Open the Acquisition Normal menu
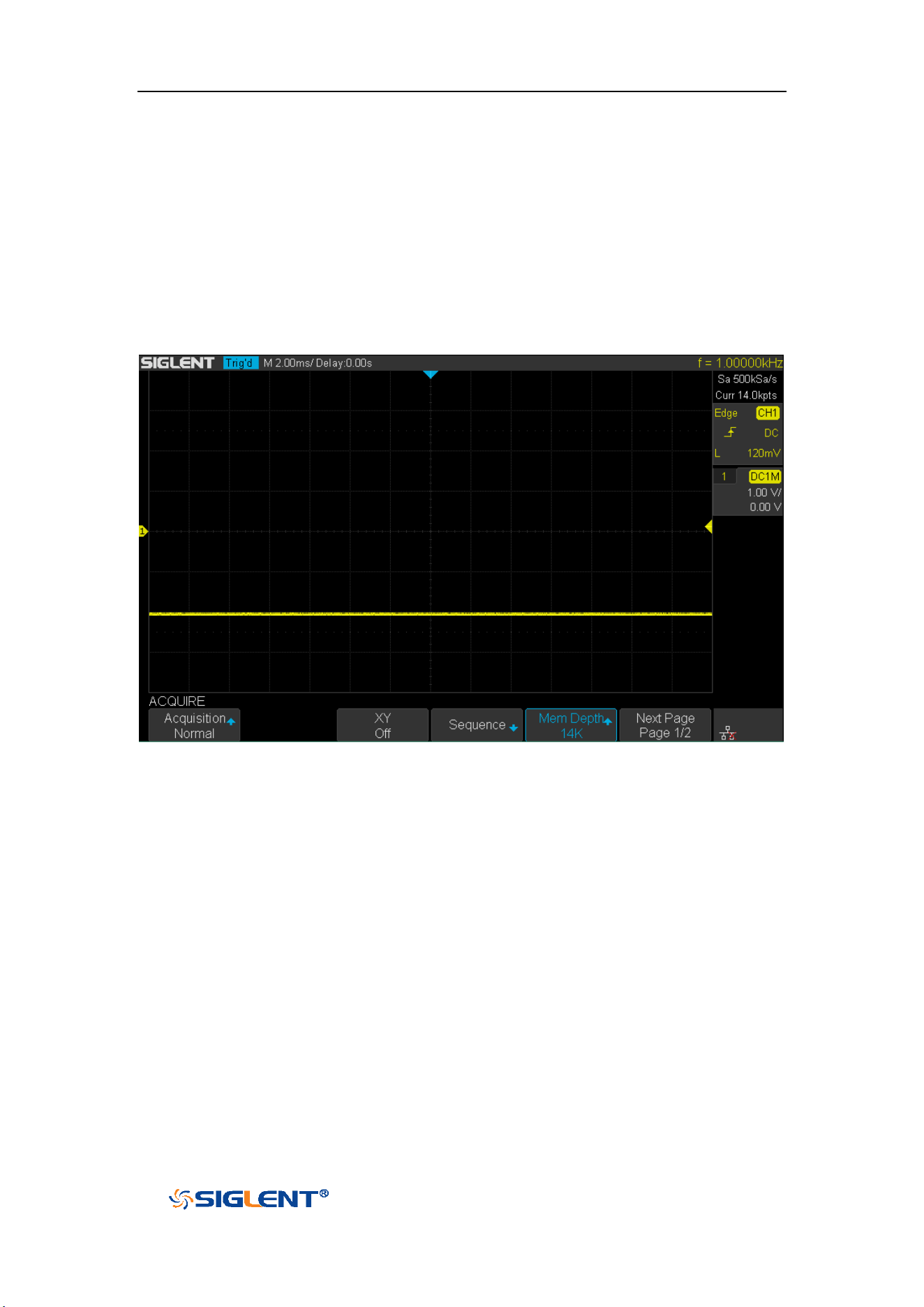Screen dimensions: 924x1307 point(195,725)
